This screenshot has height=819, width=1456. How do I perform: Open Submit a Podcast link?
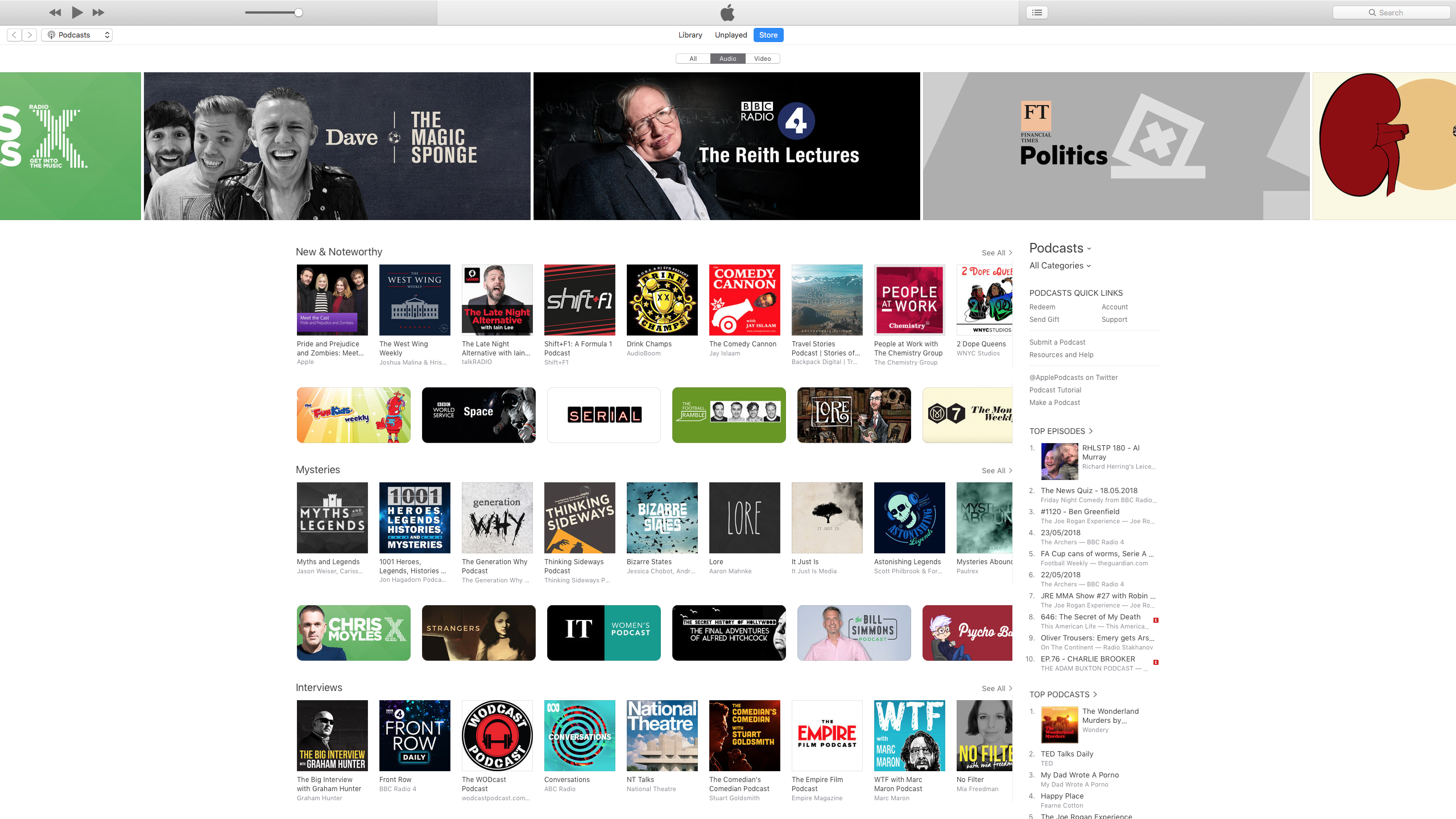1057,342
